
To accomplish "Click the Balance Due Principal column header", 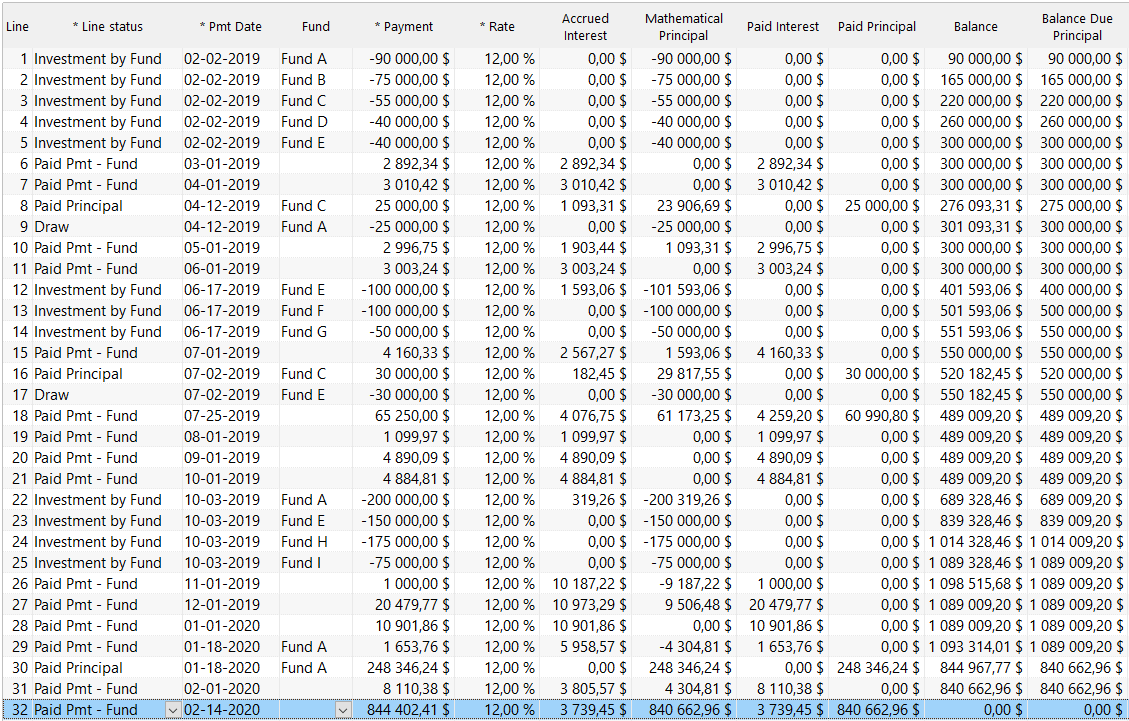I will coord(1077,27).
